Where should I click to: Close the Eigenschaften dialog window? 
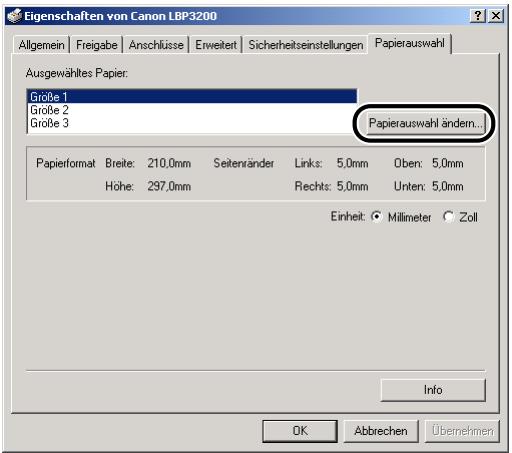(x=496, y=16)
